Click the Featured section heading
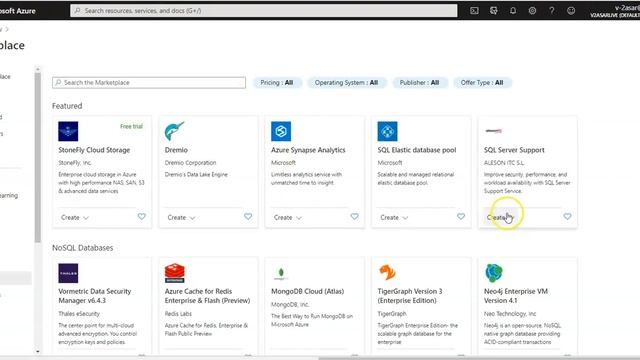This screenshot has height=360, width=640. [67, 106]
